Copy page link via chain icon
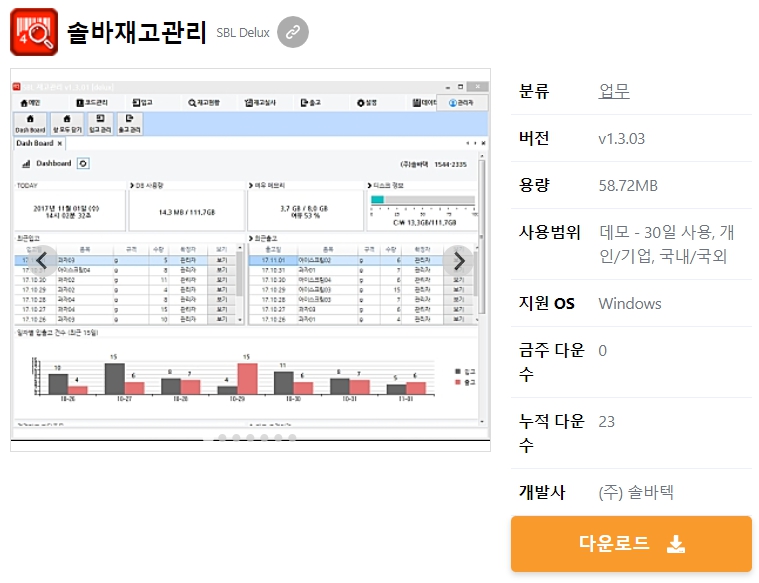 click(x=293, y=32)
